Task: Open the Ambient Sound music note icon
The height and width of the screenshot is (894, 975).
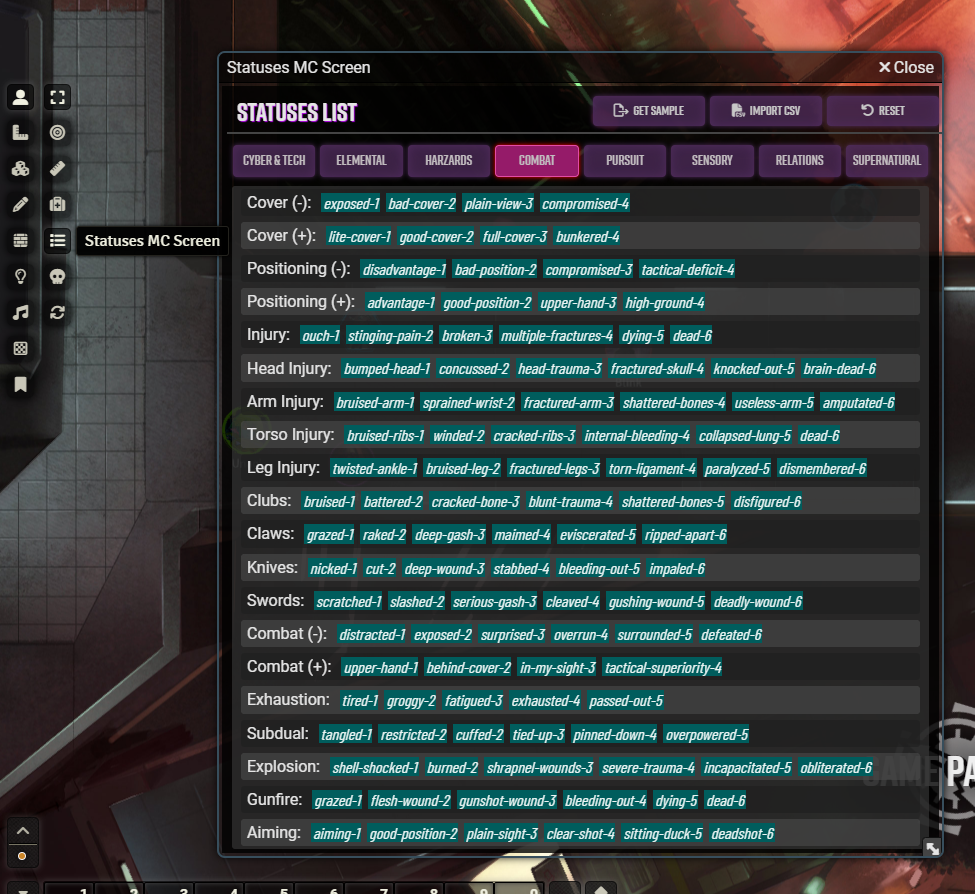Action: point(20,313)
